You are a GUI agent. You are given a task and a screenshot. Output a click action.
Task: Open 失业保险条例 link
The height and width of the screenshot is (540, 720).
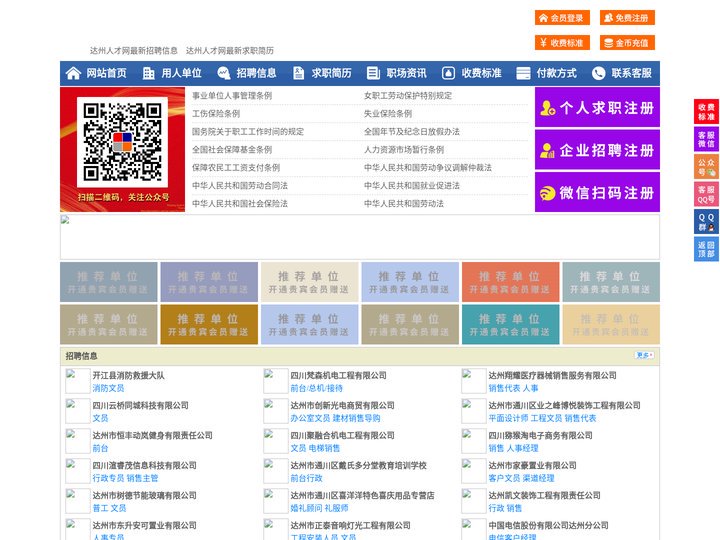(388, 113)
